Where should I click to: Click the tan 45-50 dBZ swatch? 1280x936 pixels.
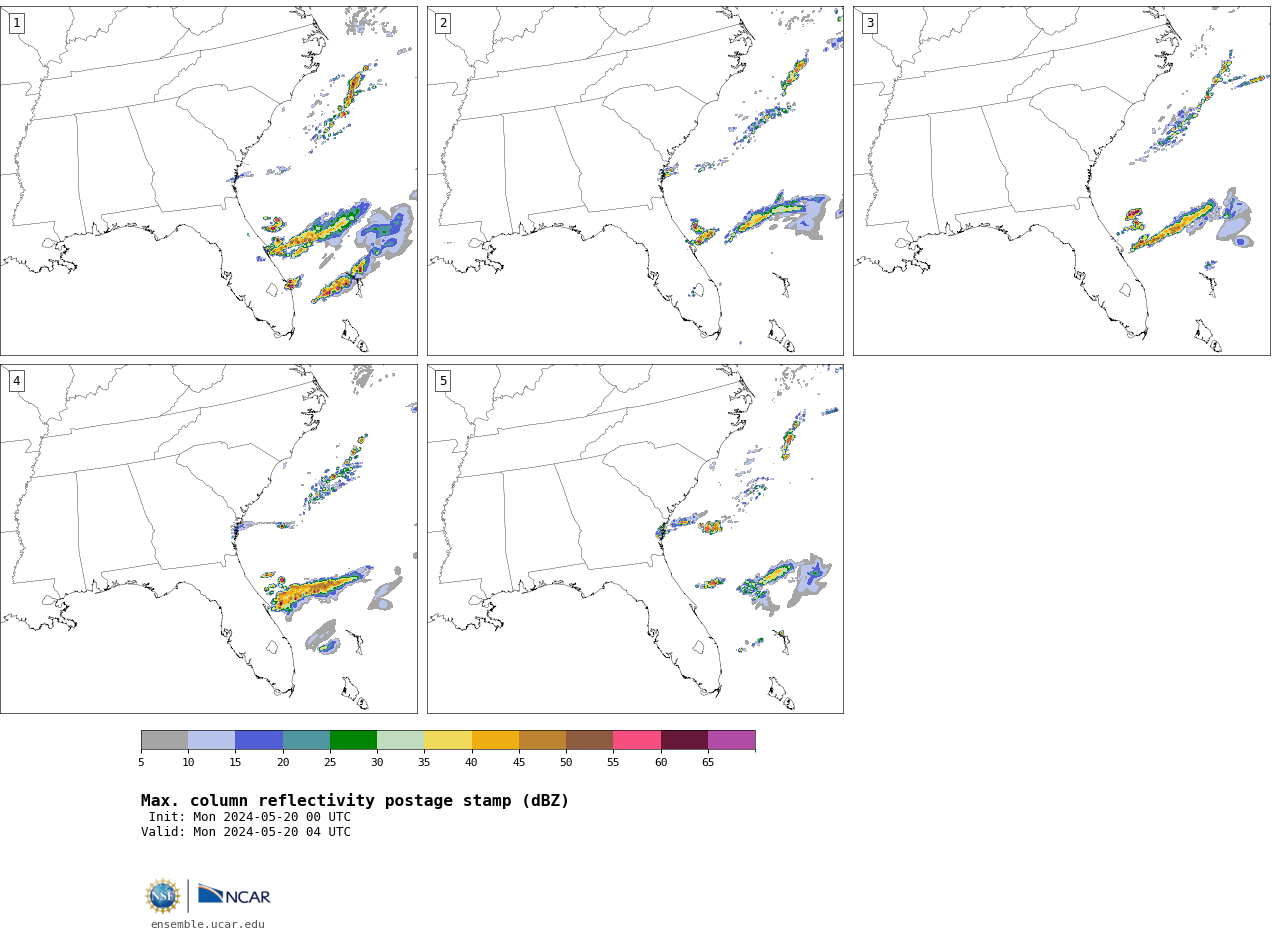point(542,740)
